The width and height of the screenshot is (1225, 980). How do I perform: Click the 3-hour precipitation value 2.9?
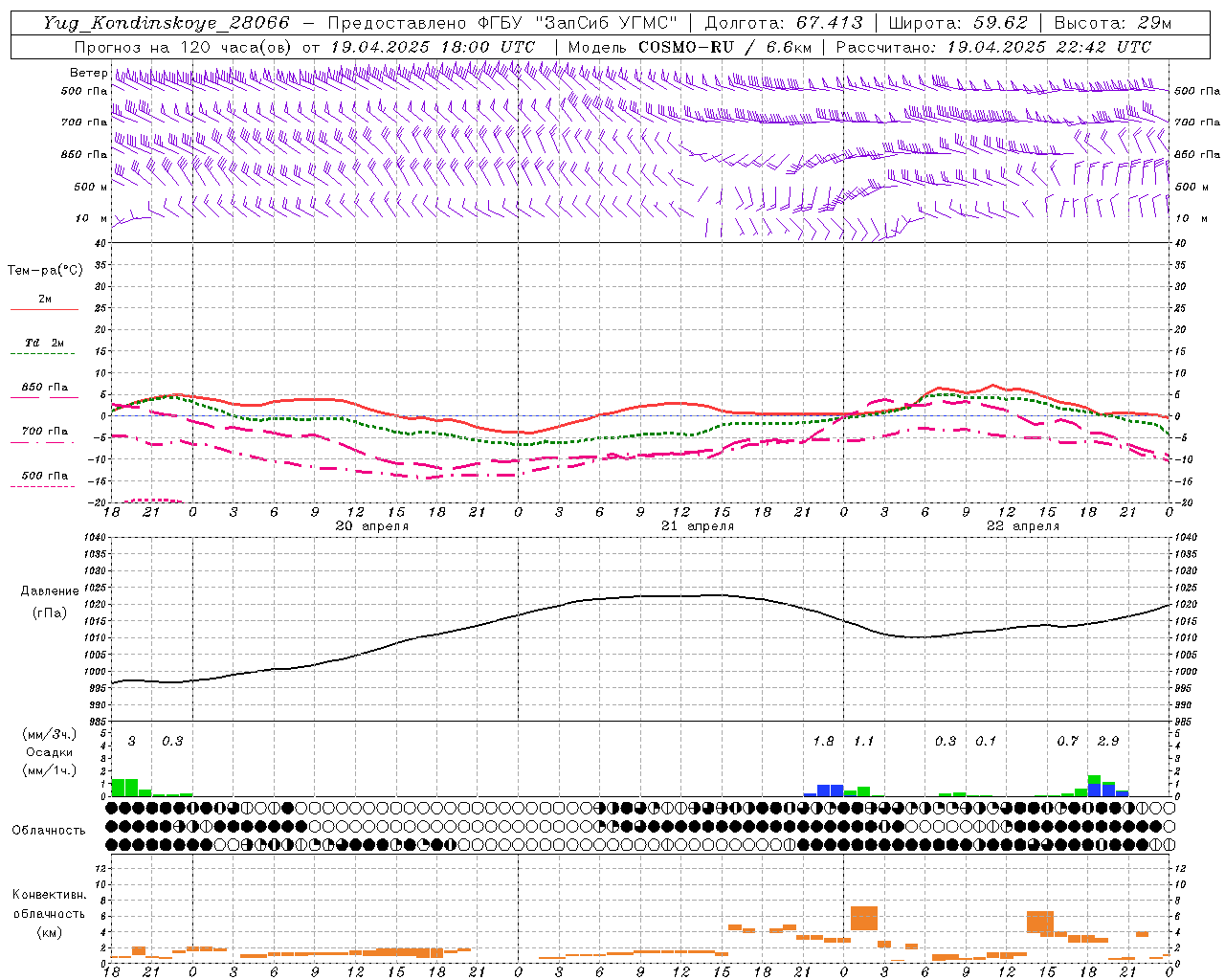tap(1108, 742)
